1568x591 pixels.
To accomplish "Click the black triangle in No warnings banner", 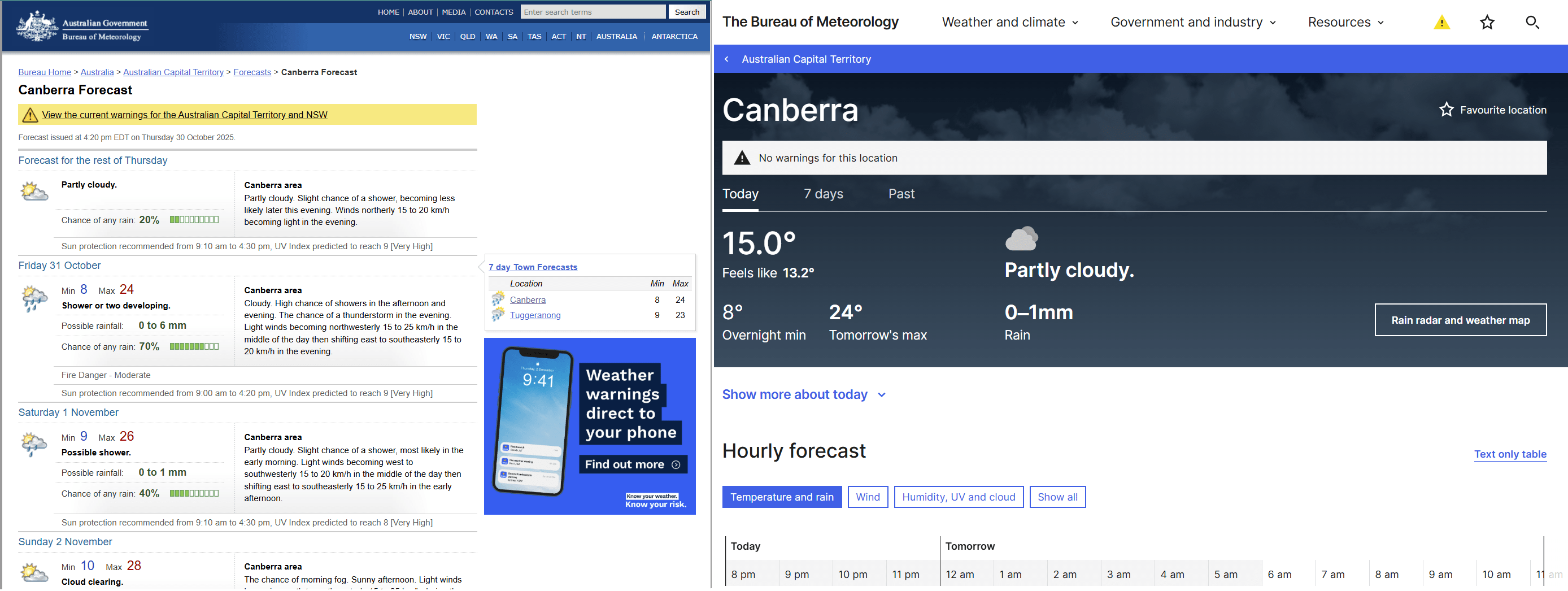I will (x=742, y=158).
